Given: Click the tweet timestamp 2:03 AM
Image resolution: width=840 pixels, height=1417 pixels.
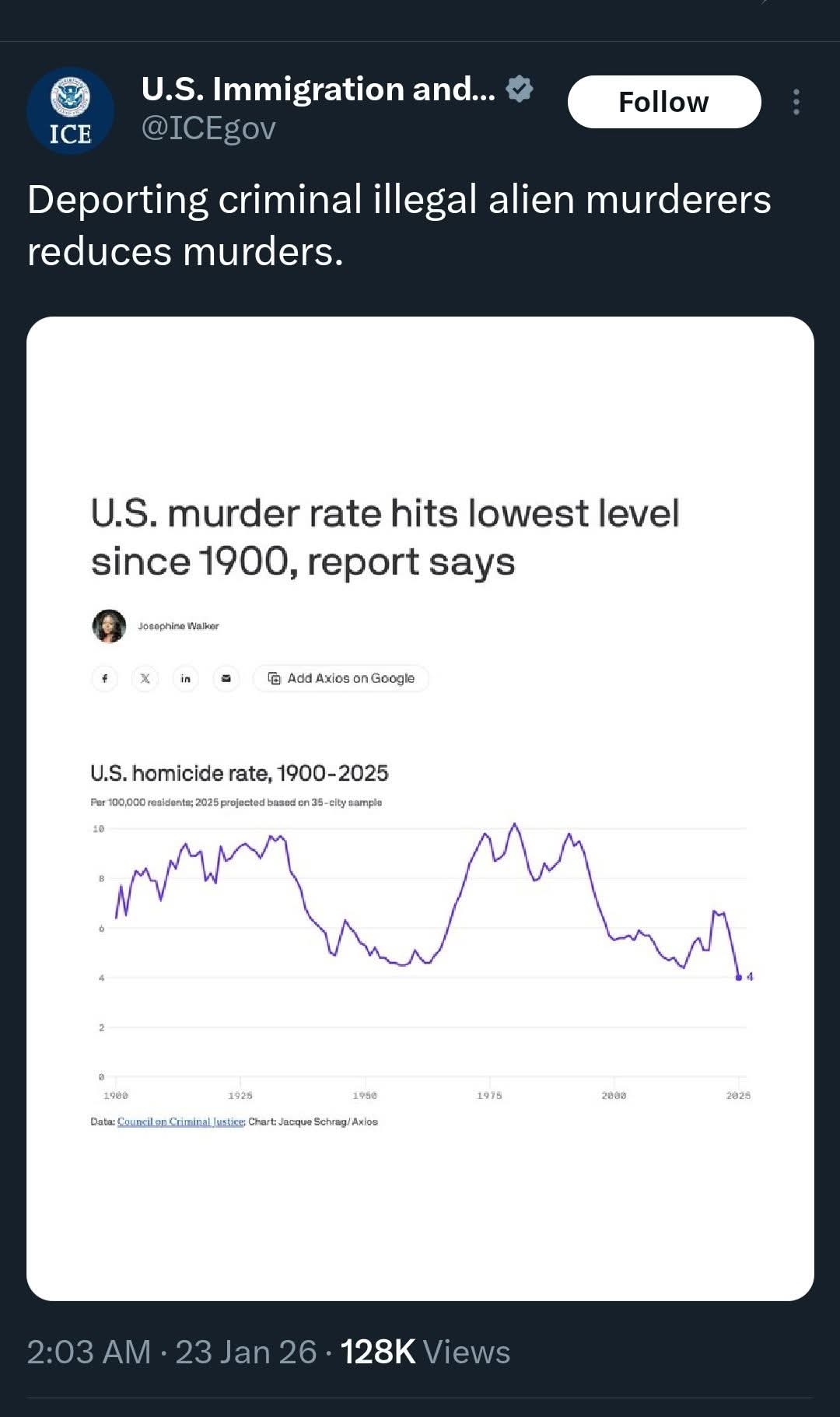Looking at the screenshot, I should pyautogui.click(x=89, y=1352).
